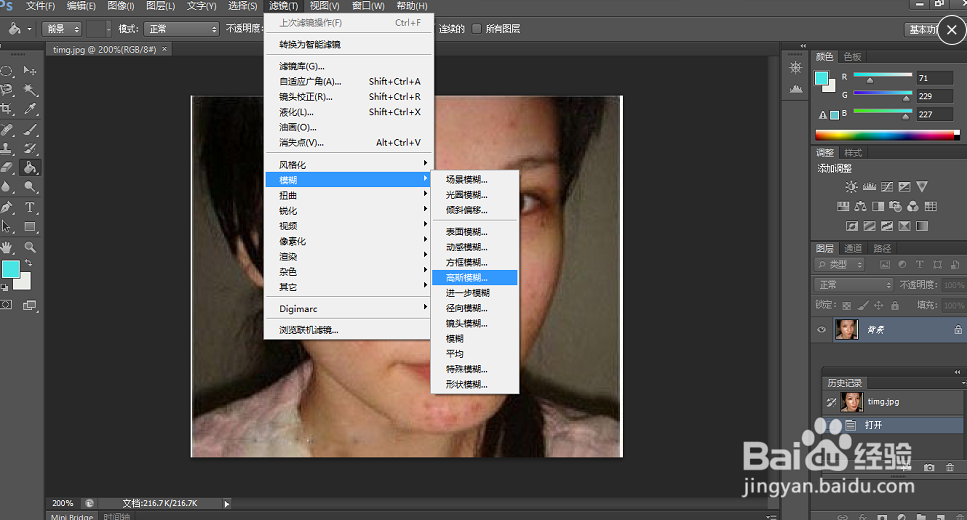
Task: Switch to the 色板 tab
Action: tap(852, 57)
